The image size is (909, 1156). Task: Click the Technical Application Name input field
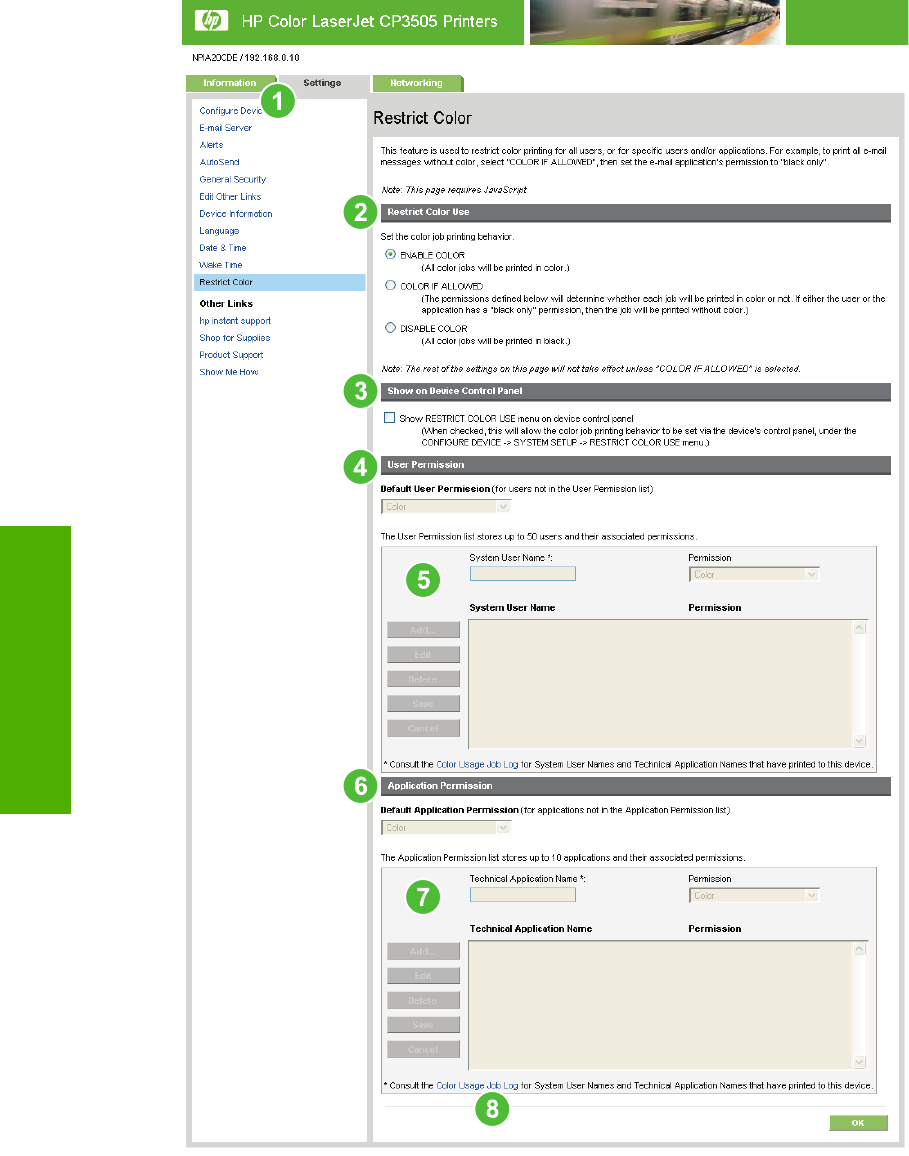point(523,895)
